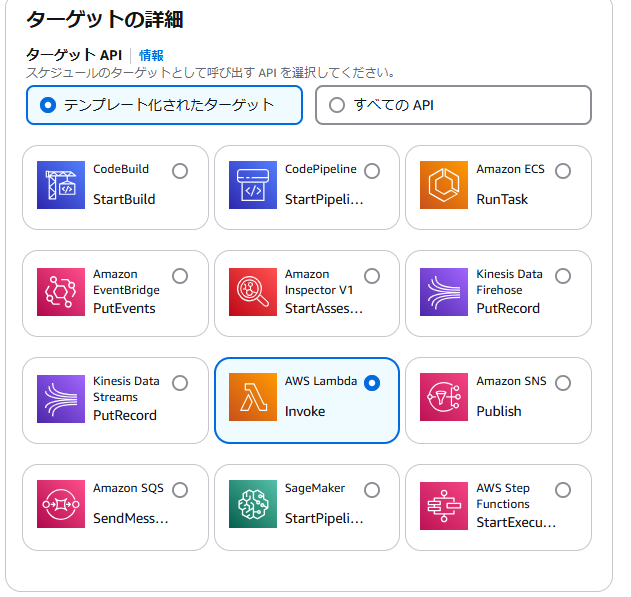Pick the Amazon ECS RunTask radio button
This screenshot has height=597, width=631.
(x=563, y=171)
